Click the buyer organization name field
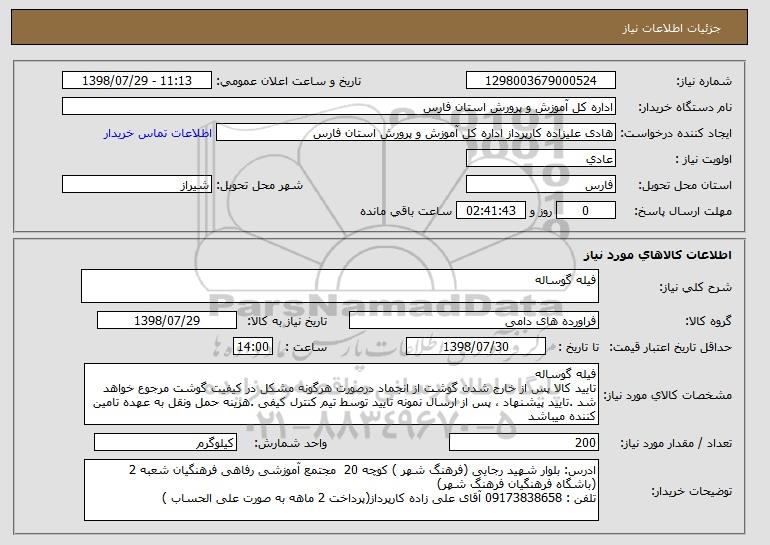 click(339, 107)
